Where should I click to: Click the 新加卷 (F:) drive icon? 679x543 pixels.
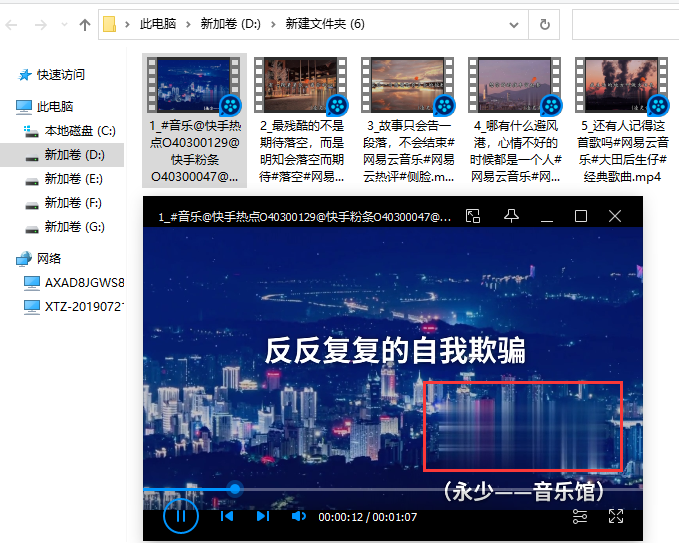32,205
